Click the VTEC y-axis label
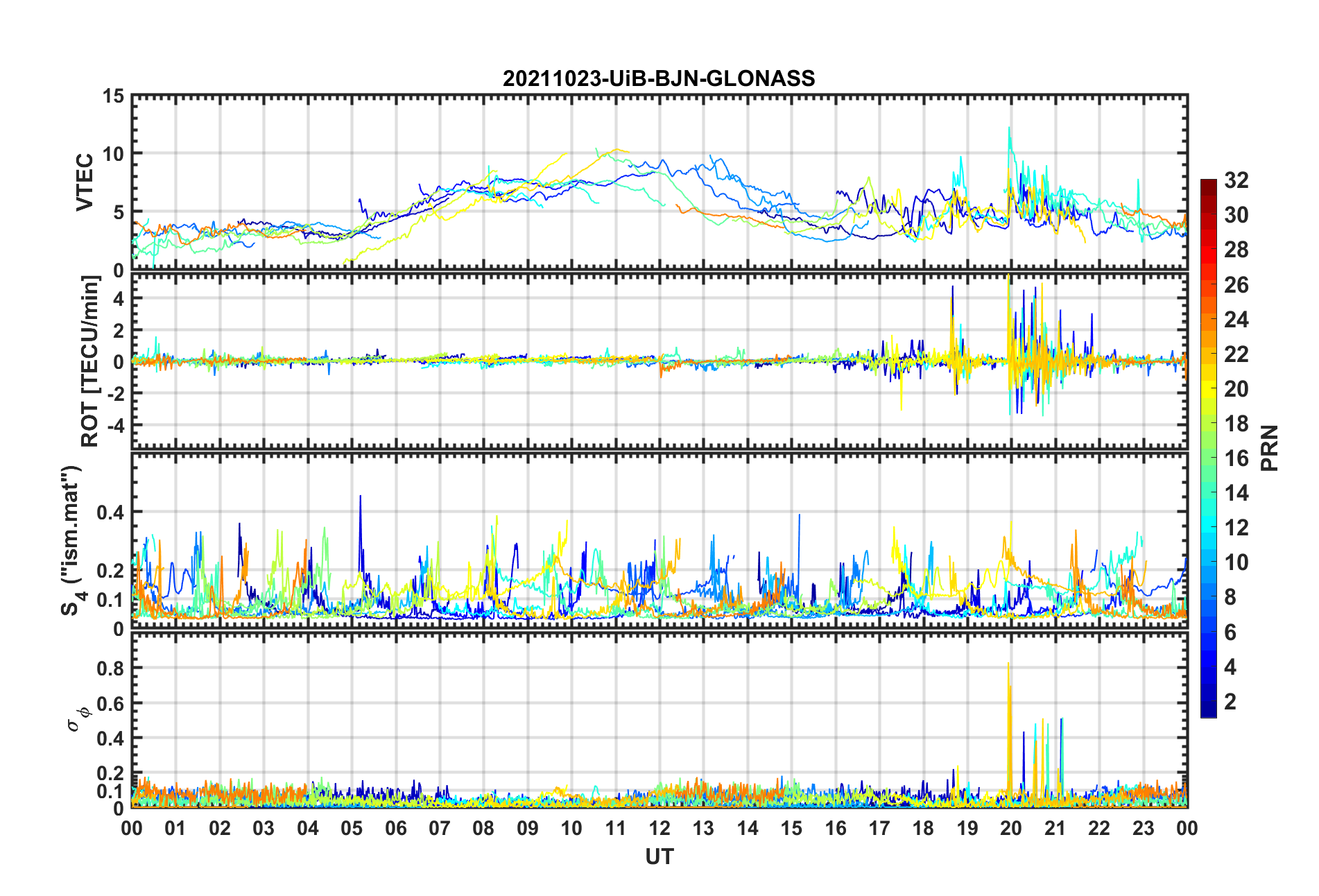Screen dimensions: 1319x896 tap(84, 182)
